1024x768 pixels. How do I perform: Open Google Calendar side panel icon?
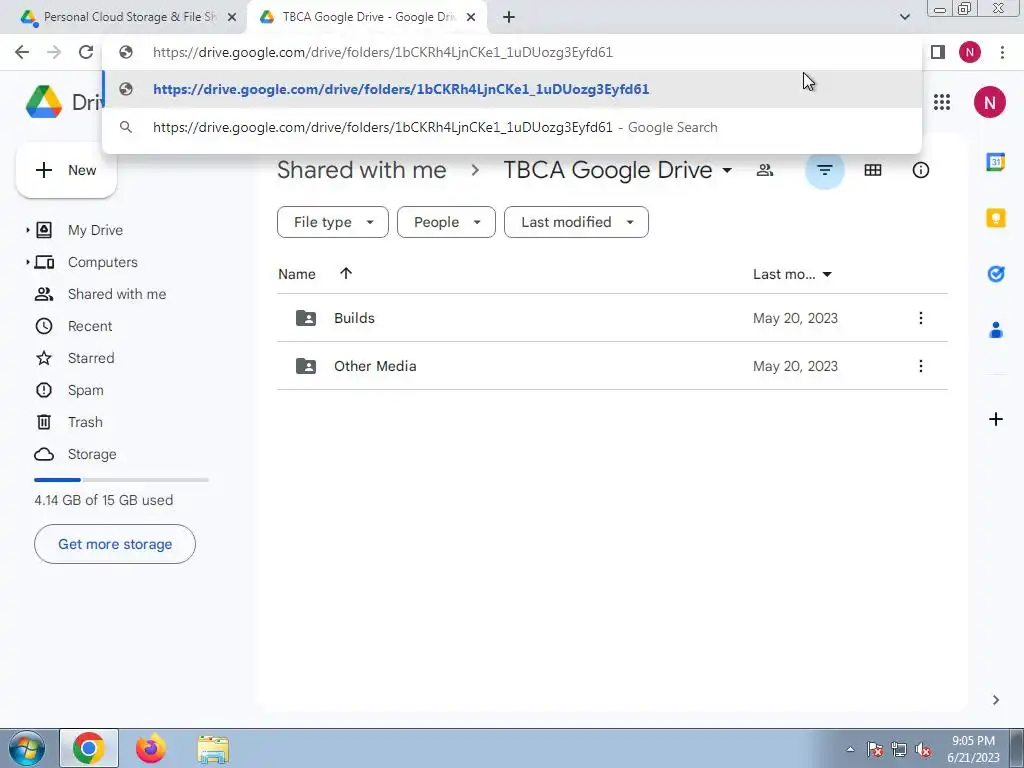tap(995, 161)
